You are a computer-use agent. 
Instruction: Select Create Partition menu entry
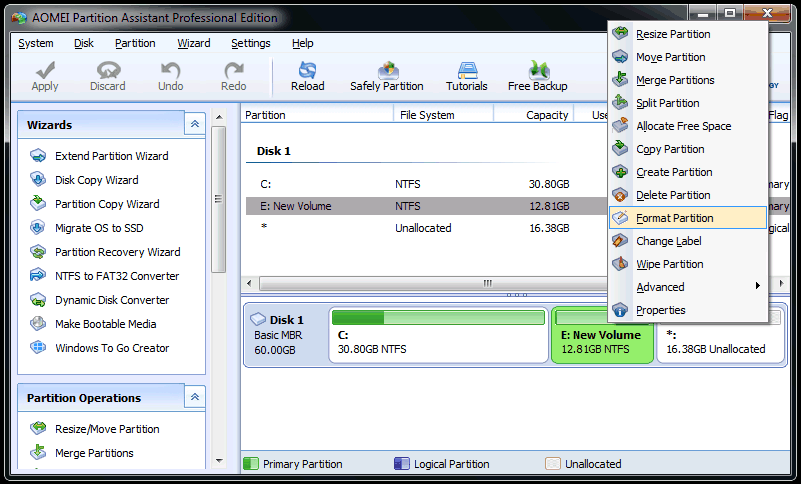click(x=688, y=172)
